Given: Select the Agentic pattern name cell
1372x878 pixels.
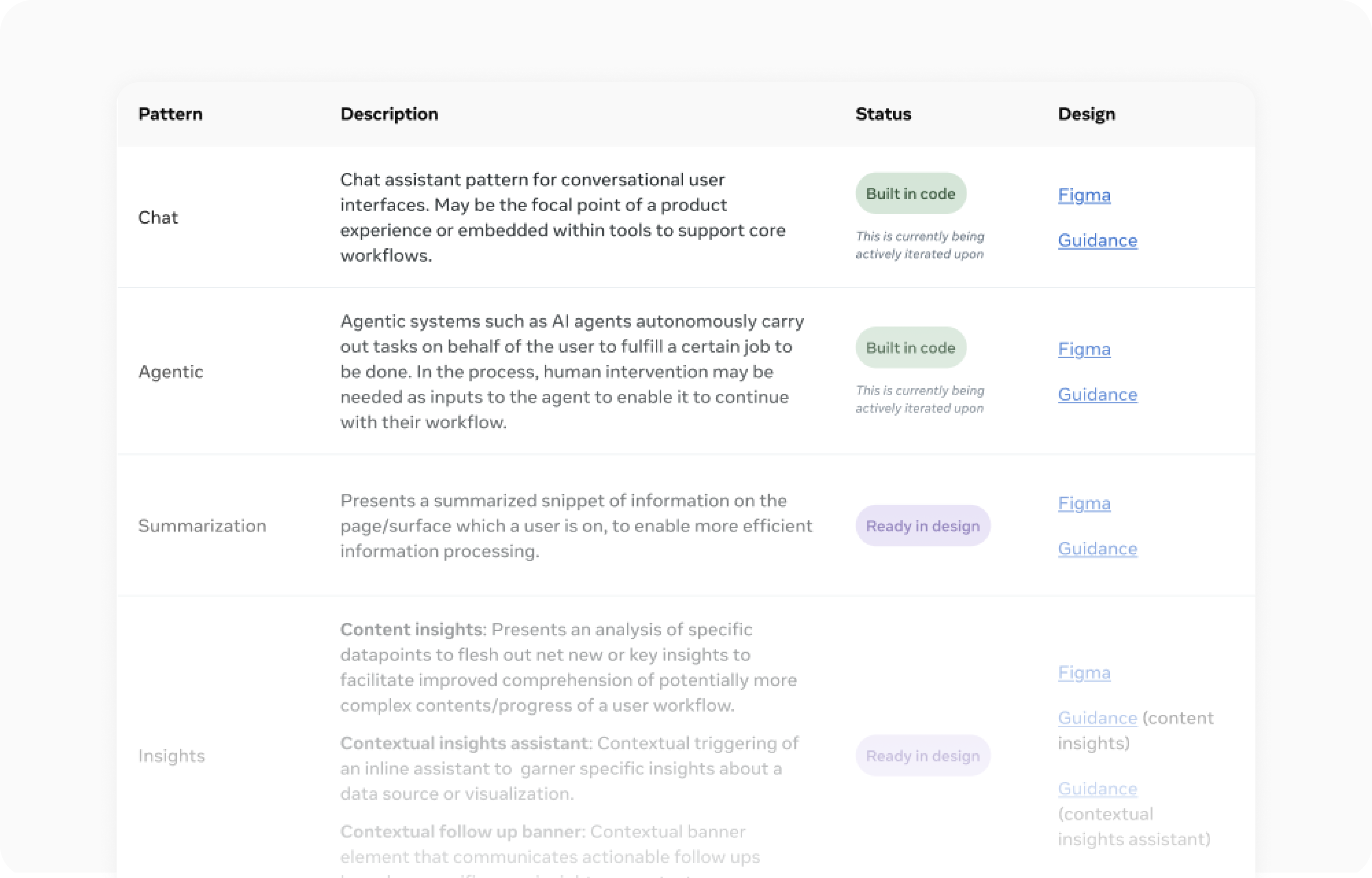Looking at the screenshot, I should 171,372.
